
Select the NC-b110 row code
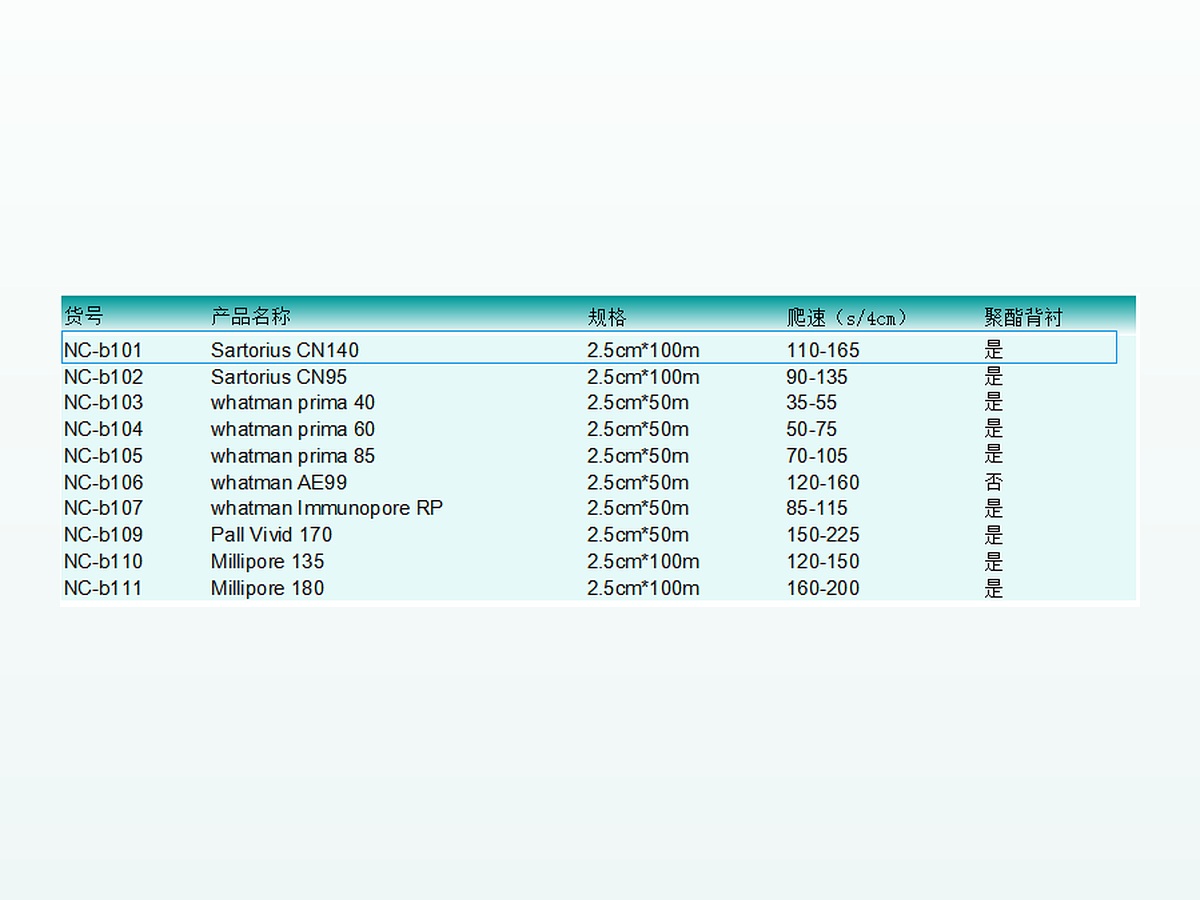[103, 561]
